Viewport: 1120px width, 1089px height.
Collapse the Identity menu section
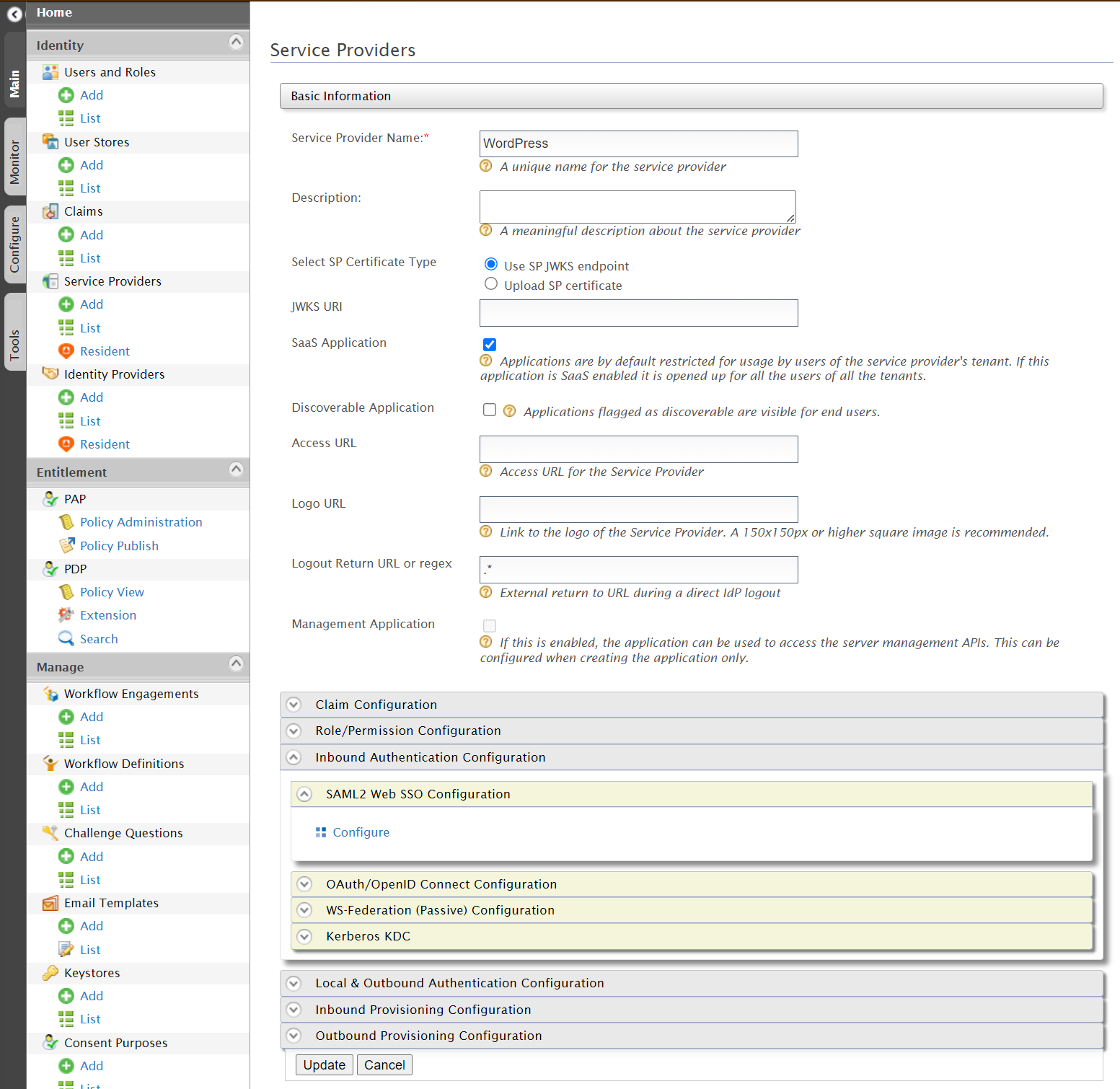[236, 42]
